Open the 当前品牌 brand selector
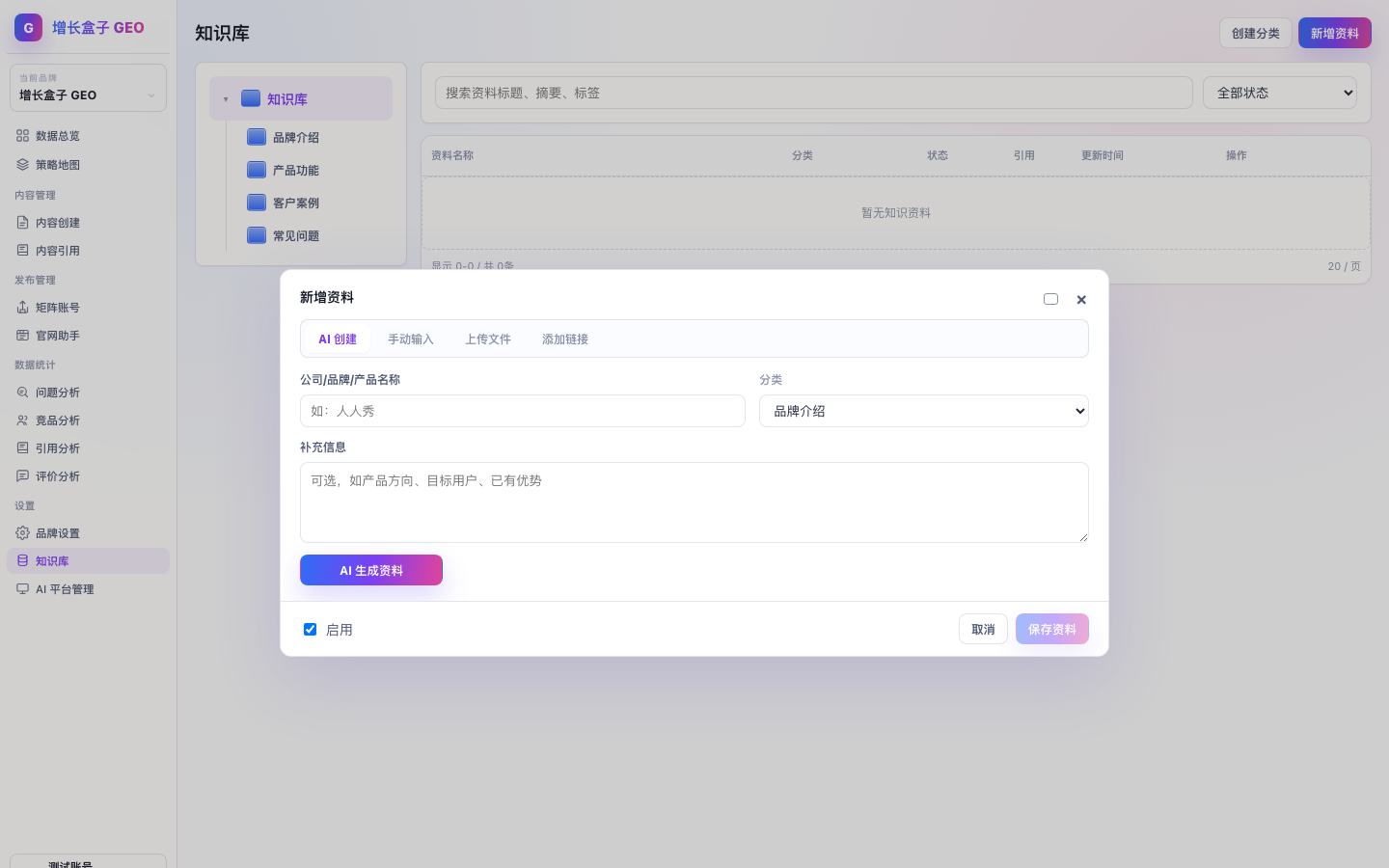Image resolution: width=1389 pixels, height=868 pixels. pos(88,88)
